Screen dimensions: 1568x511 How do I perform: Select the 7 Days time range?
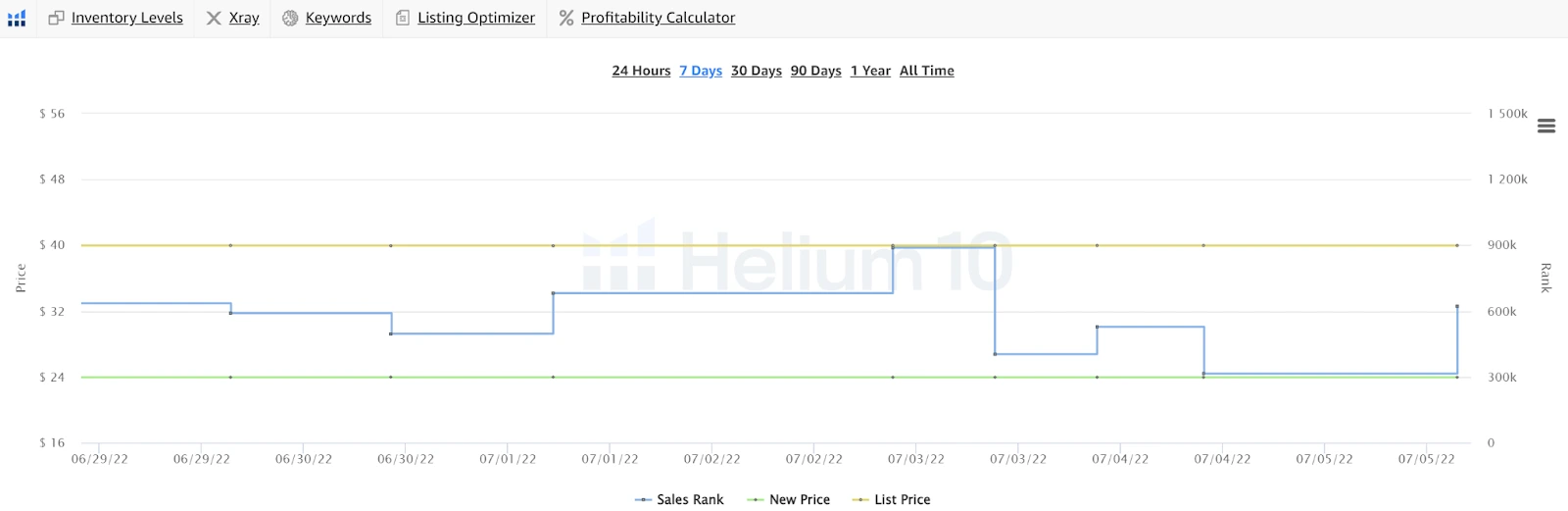click(x=701, y=71)
